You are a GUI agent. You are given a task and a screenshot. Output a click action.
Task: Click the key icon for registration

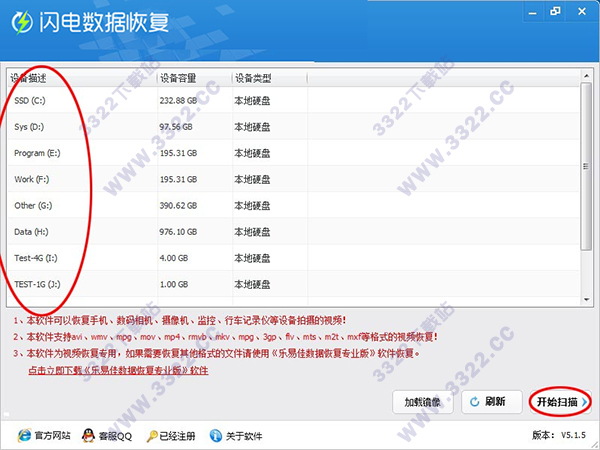(152, 436)
